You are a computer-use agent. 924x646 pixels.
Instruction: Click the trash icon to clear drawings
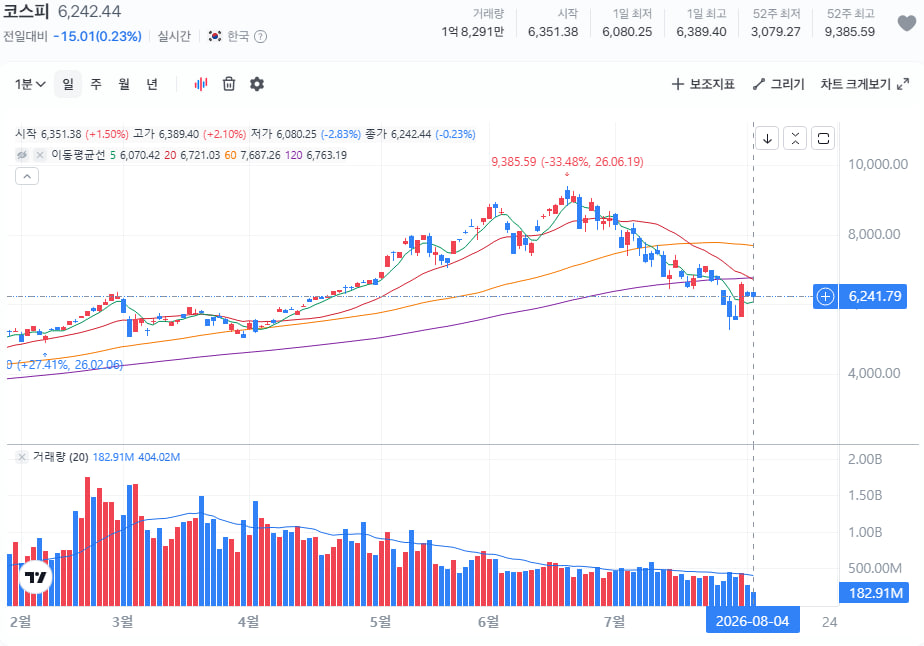229,84
